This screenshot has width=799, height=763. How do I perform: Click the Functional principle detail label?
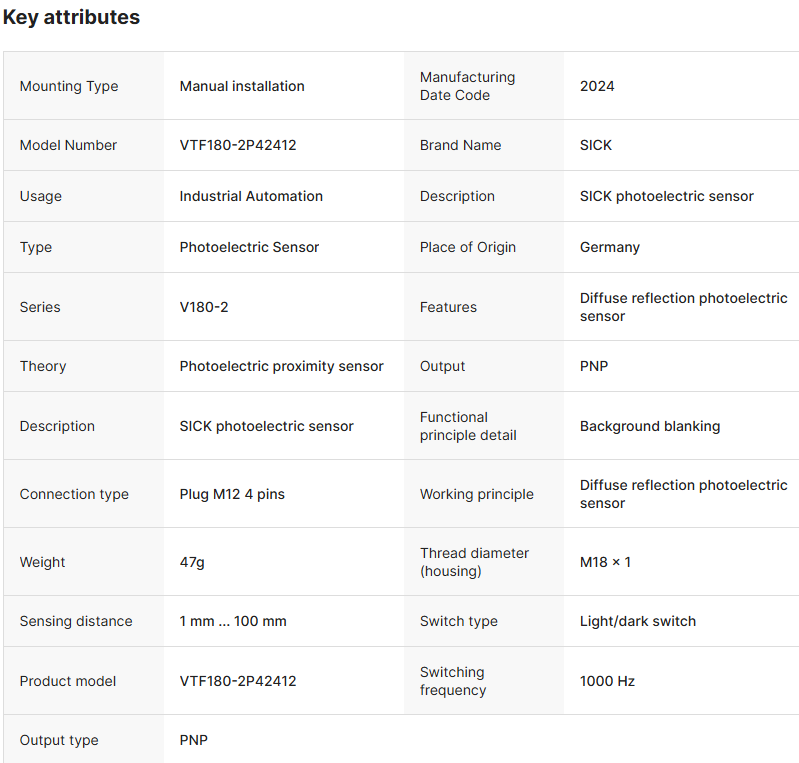click(x=468, y=426)
